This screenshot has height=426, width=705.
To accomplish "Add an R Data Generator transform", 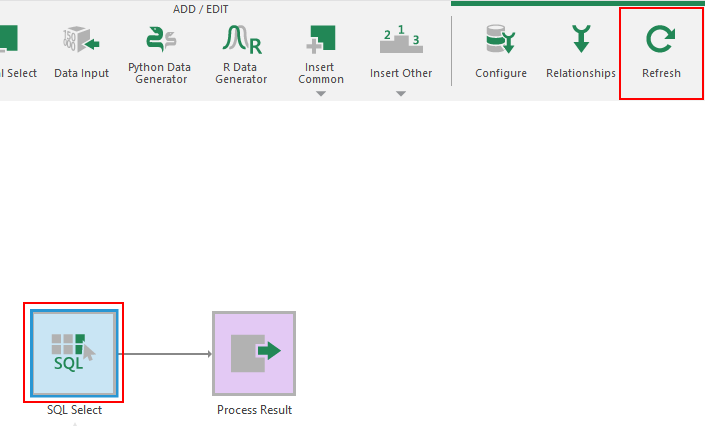I will [241, 40].
